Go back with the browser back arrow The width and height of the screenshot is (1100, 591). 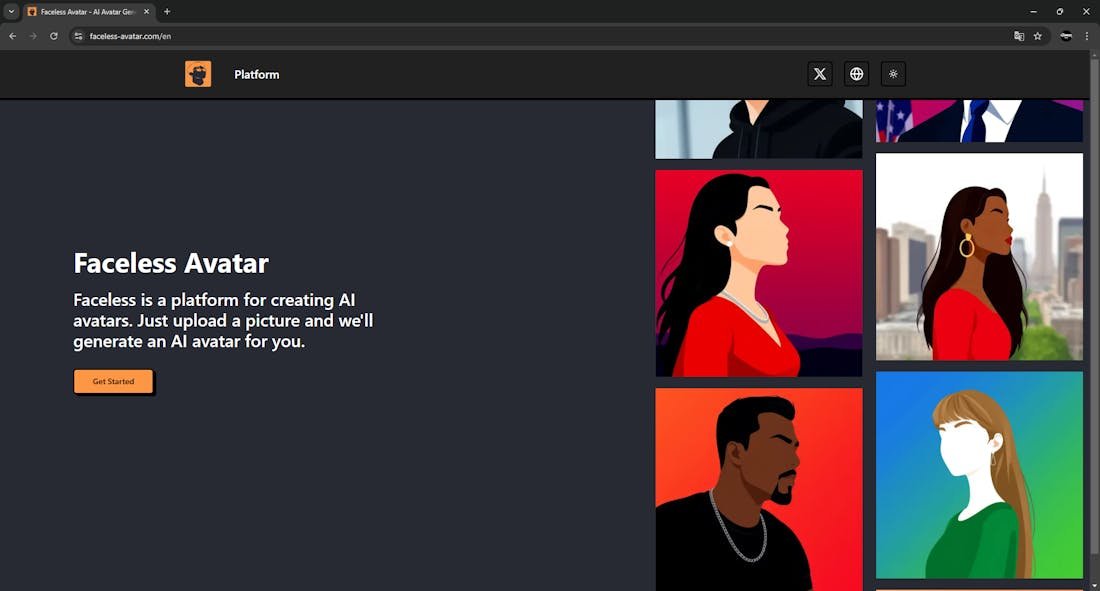(x=13, y=36)
